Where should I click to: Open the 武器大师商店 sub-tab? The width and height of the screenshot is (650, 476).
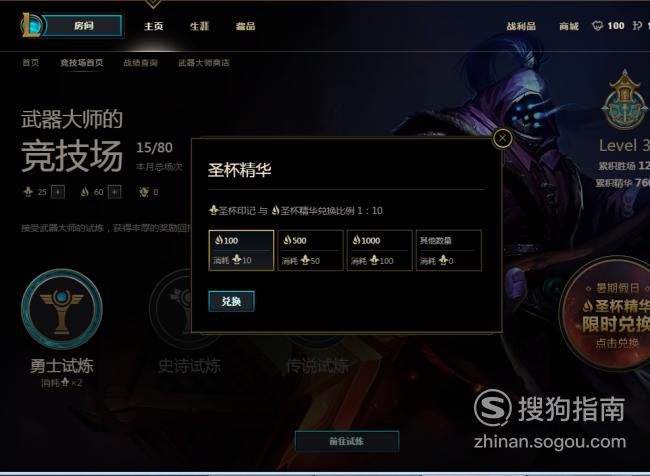click(204, 63)
